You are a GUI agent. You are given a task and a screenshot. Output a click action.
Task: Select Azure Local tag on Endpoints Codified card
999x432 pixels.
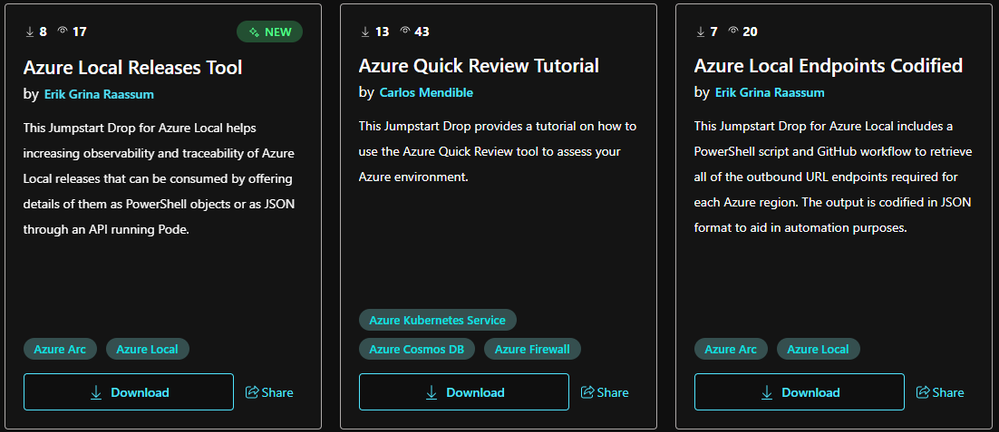tap(817, 349)
